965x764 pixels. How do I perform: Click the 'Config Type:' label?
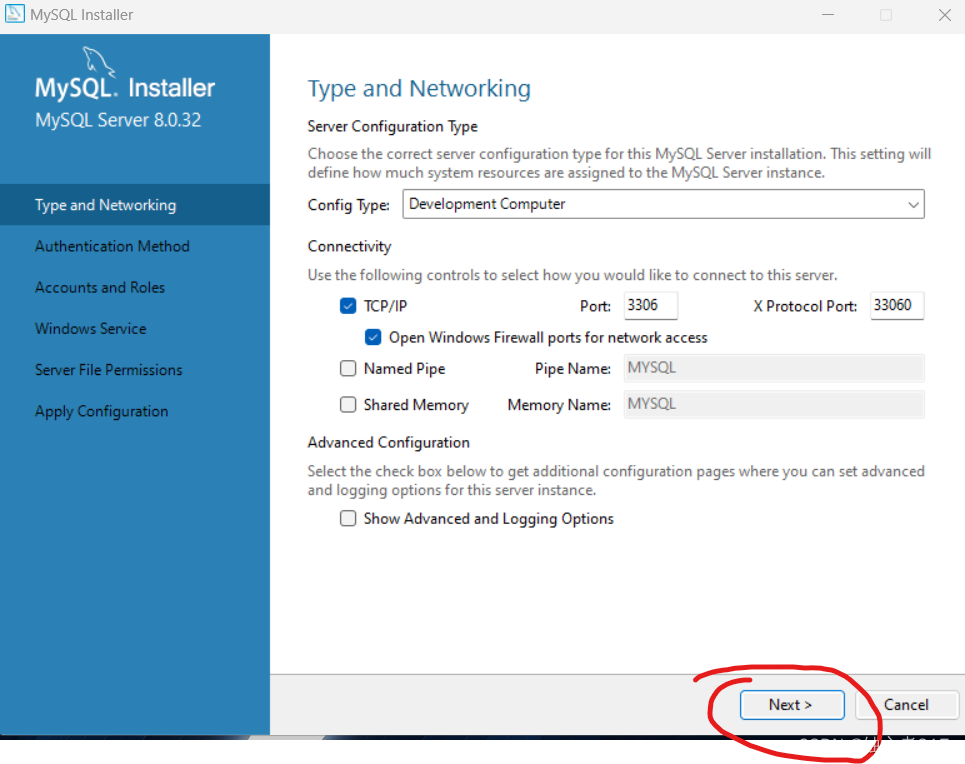click(349, 205)
